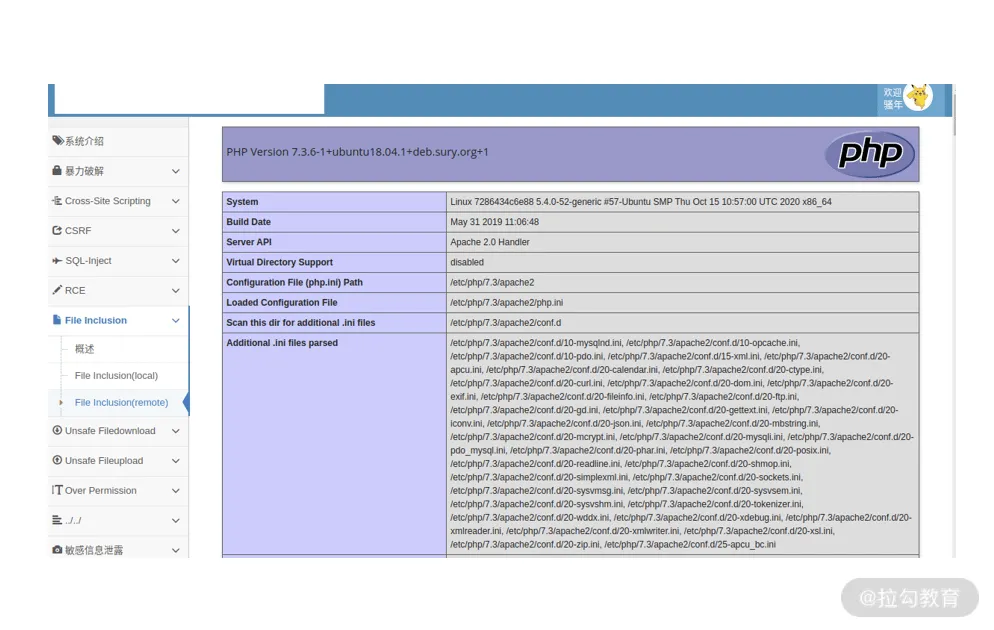Click the tag icon beside 系统介绍
This screenshot has width=994, height=630.
click(57, 141)
